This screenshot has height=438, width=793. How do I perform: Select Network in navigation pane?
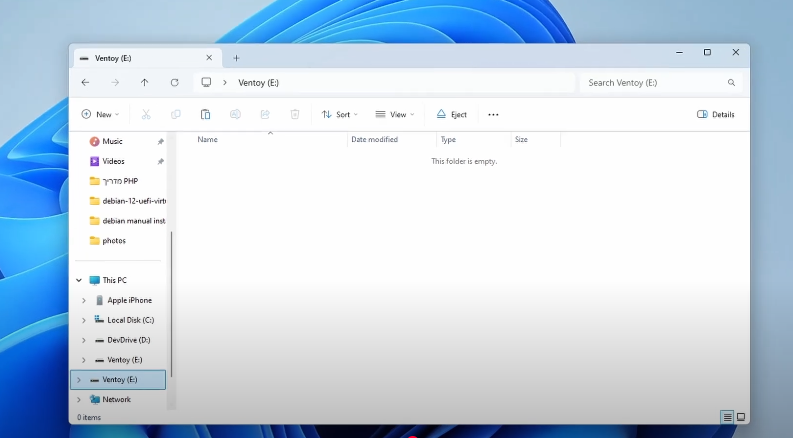tap(116, 400)
